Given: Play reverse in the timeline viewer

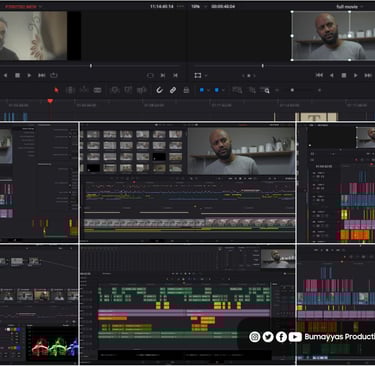Looking at the screenshot, I should point(332,76).
